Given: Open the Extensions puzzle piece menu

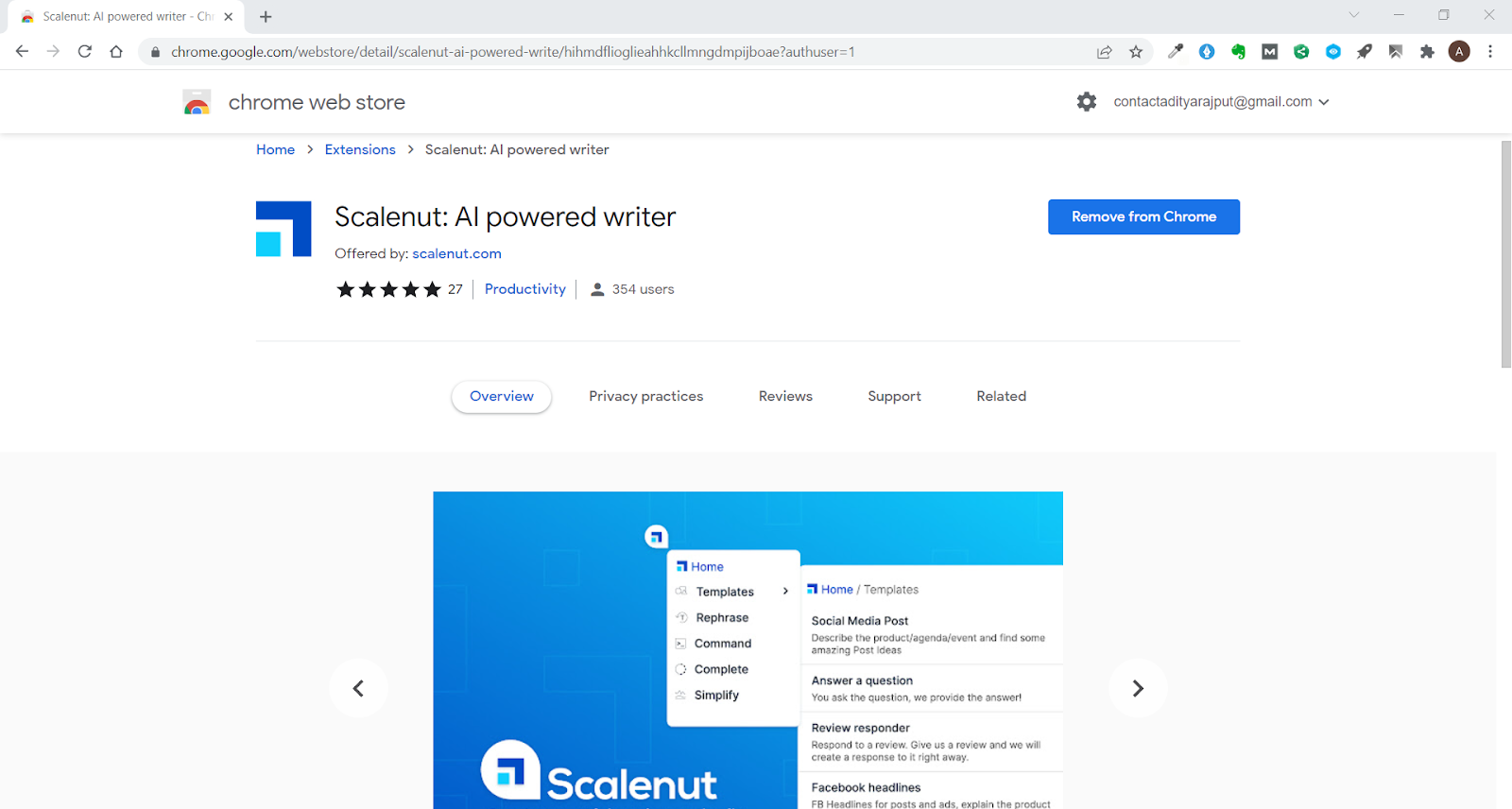Looking at the screenshot, I should (x=1427, y=52).
